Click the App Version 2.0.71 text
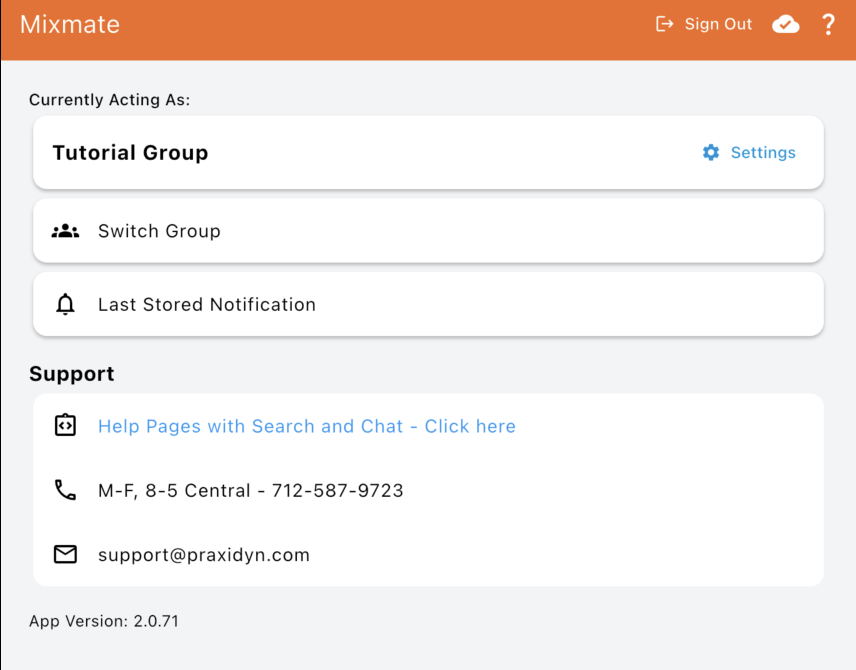Screen dimensions: 856x670 pos(103,621)
